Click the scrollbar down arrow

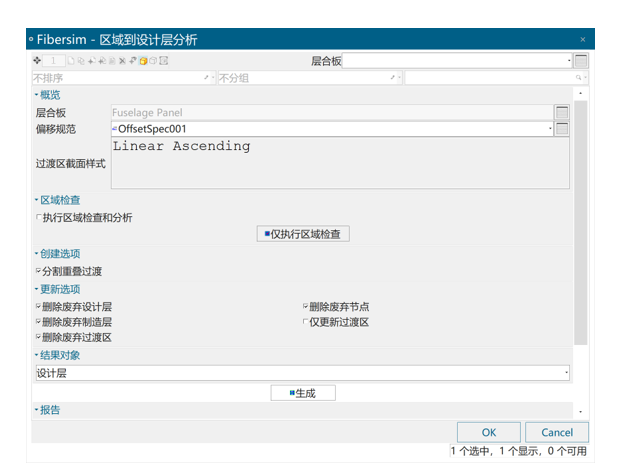point(581,412)
